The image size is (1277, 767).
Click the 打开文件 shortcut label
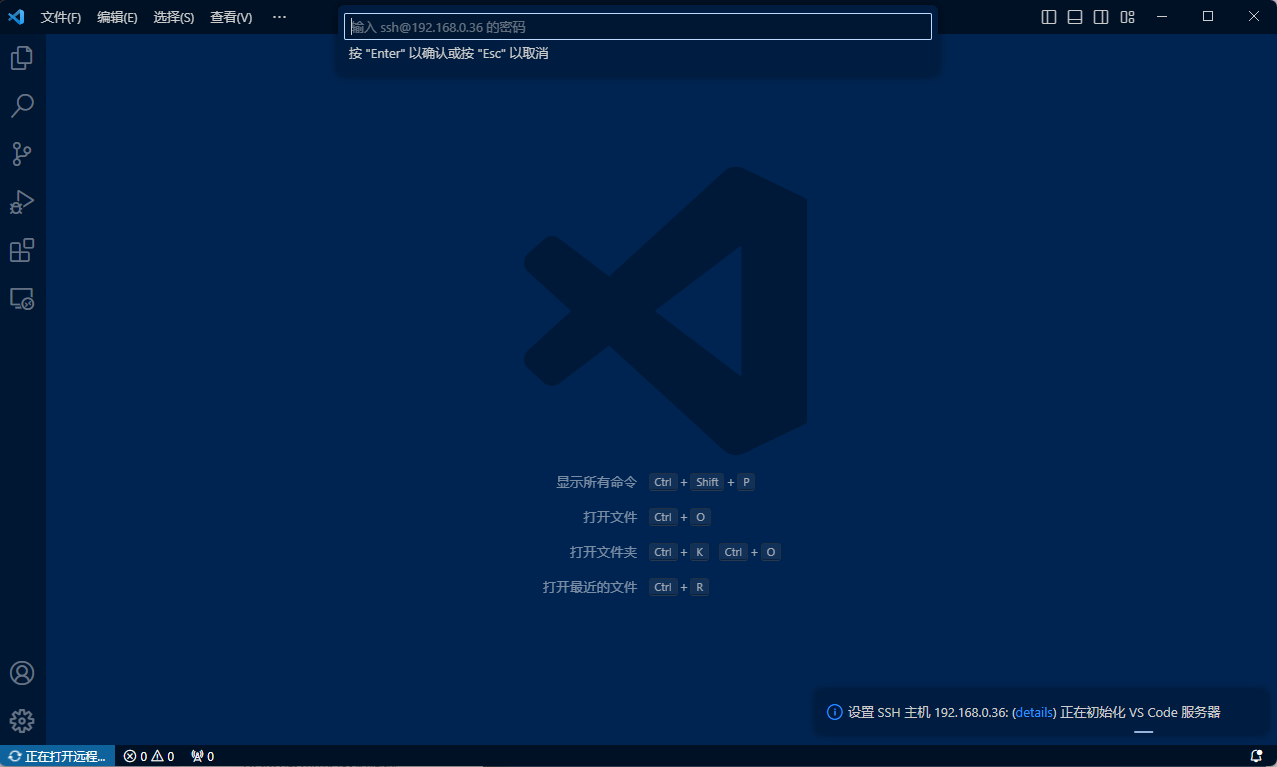[610, 517]
